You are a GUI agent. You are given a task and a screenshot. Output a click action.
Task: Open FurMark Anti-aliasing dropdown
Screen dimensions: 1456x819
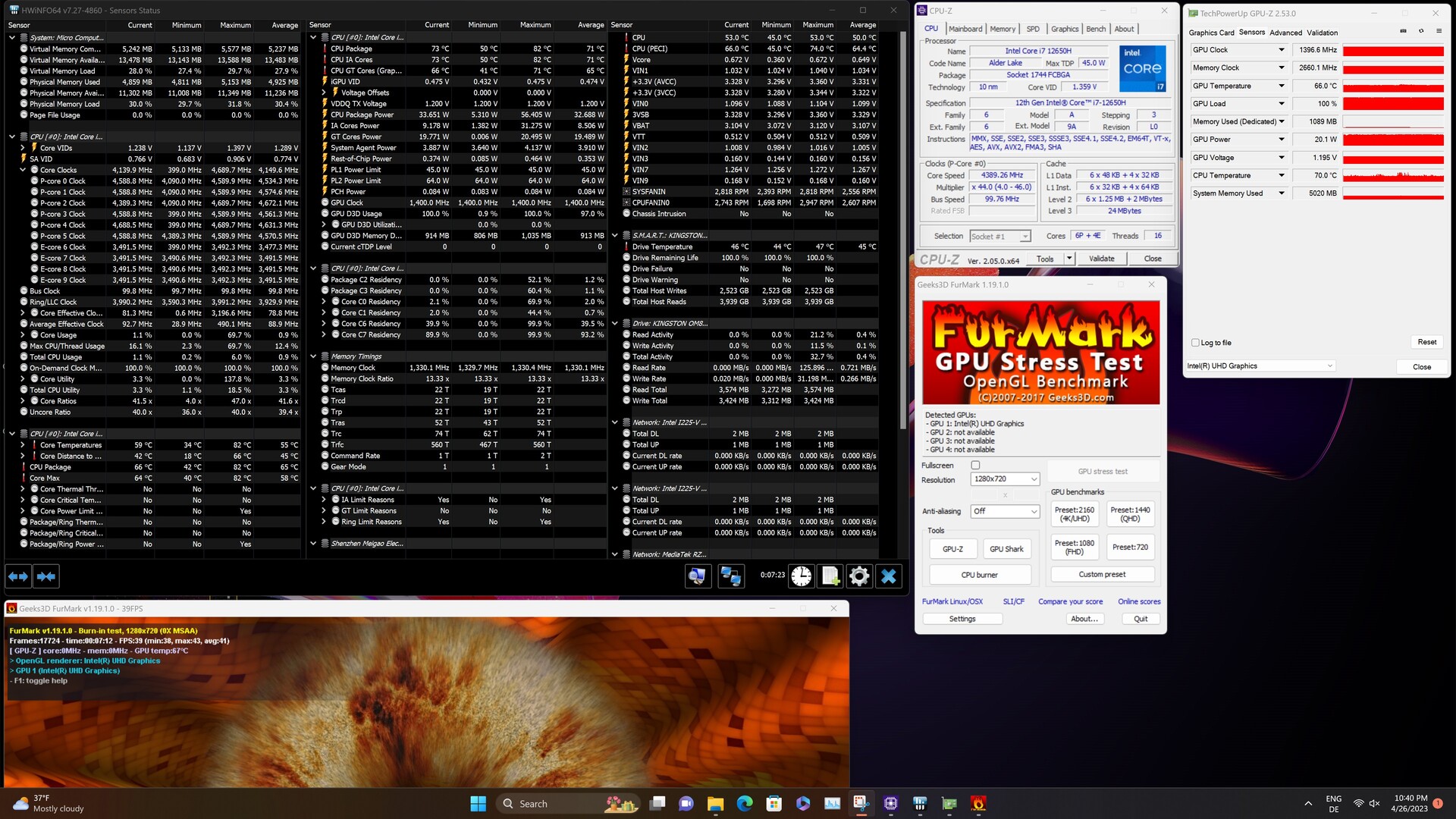click(1005, 512)
